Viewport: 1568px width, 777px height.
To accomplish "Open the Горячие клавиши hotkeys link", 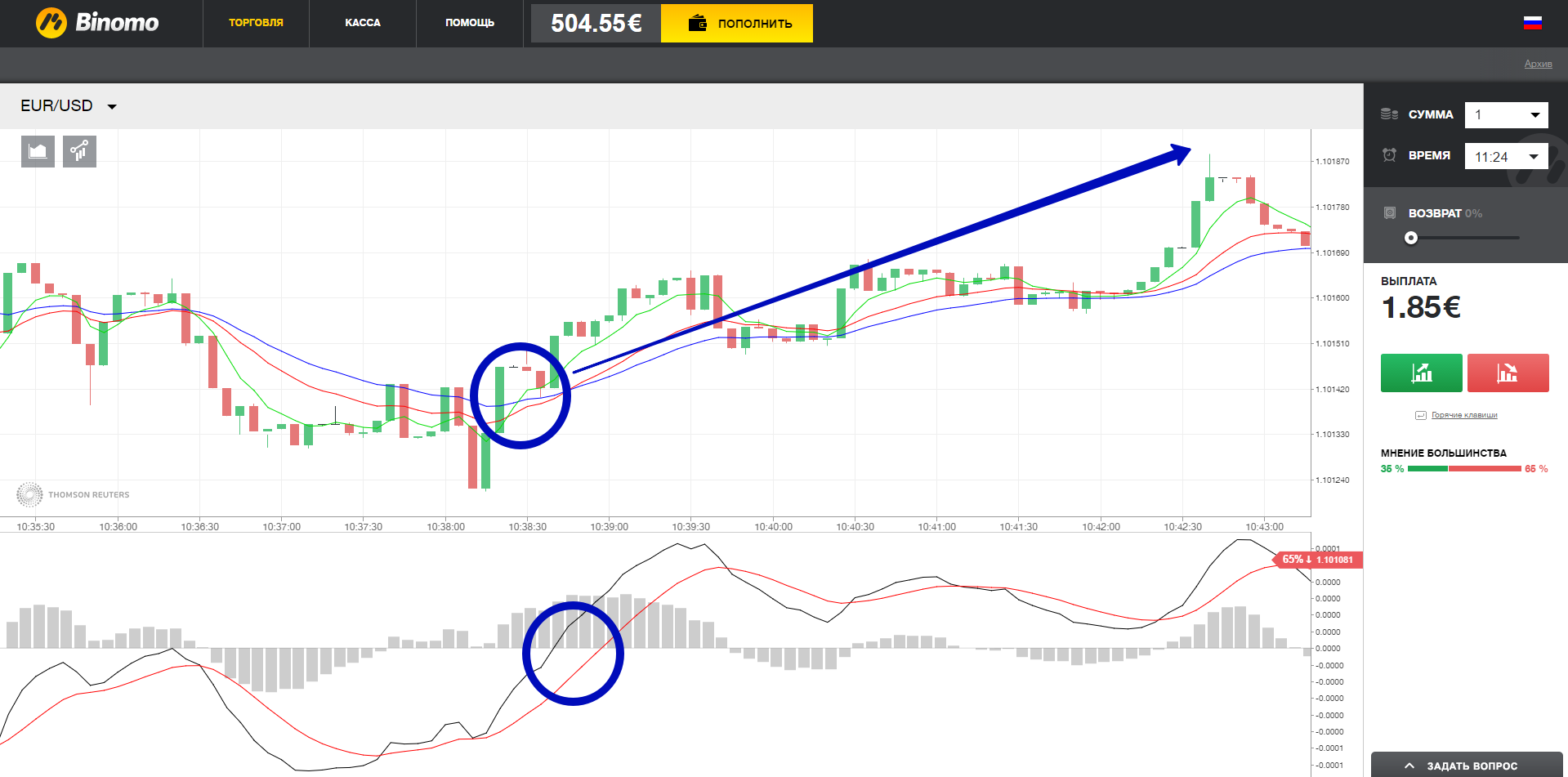I will pyautogui.click(x=1463, y=415).
